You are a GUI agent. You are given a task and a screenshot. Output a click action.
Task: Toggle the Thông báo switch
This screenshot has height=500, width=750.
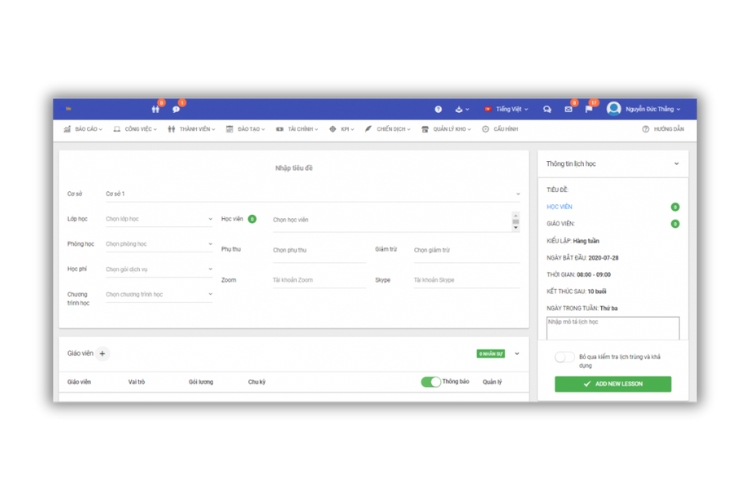click(x=430, y=382)
